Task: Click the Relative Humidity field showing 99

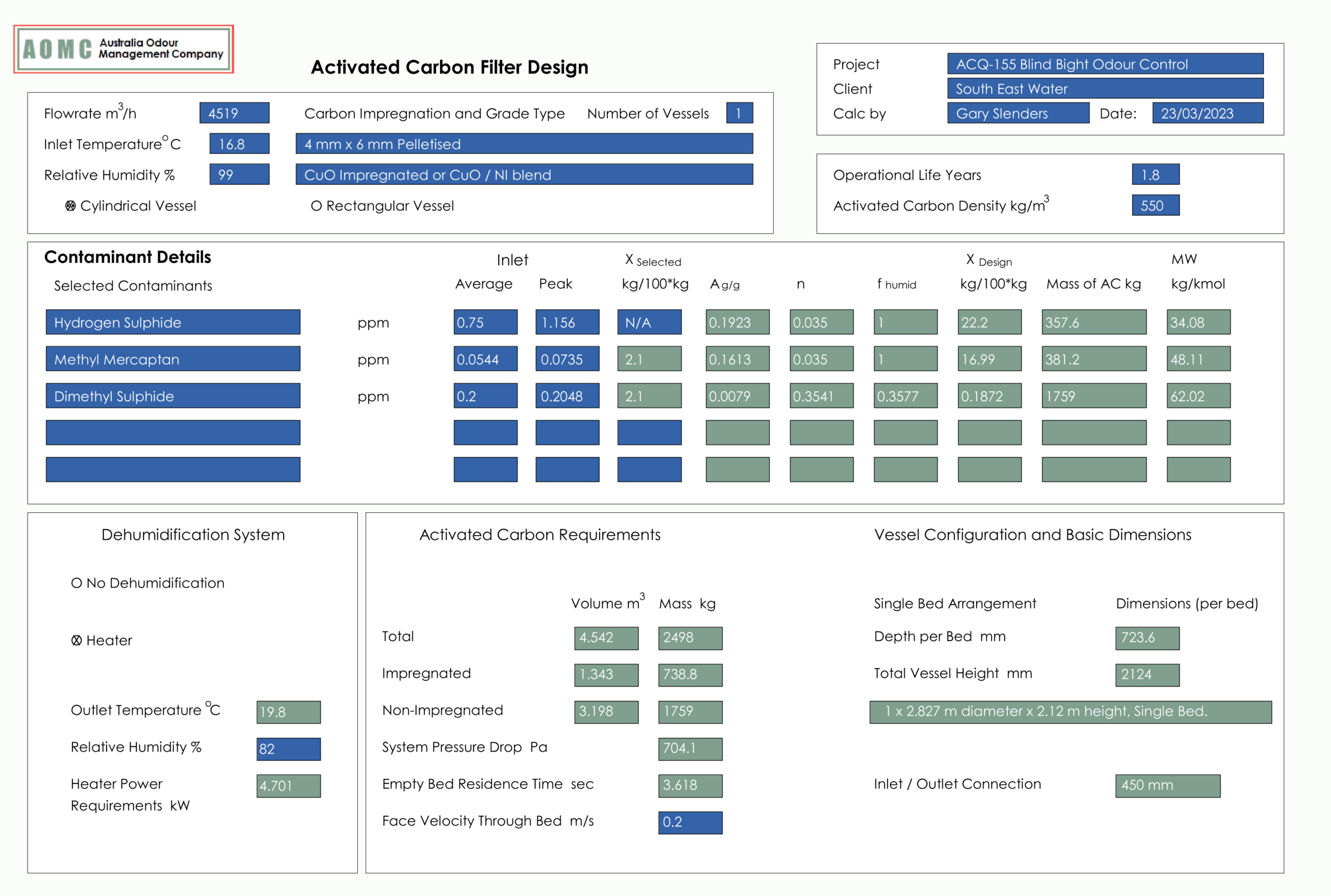Action: pyautogui.click(x=239, y=174)
